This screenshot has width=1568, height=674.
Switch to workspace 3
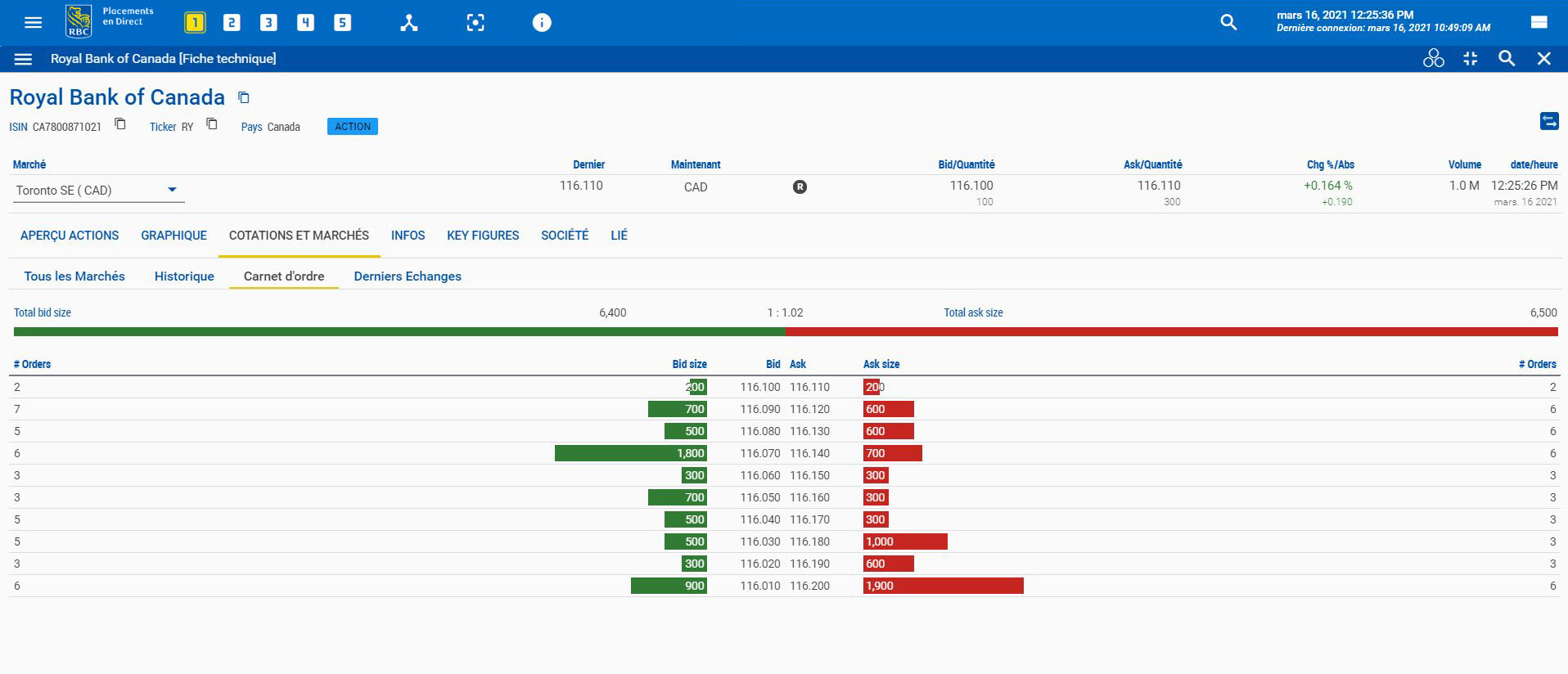pos(268,23)
